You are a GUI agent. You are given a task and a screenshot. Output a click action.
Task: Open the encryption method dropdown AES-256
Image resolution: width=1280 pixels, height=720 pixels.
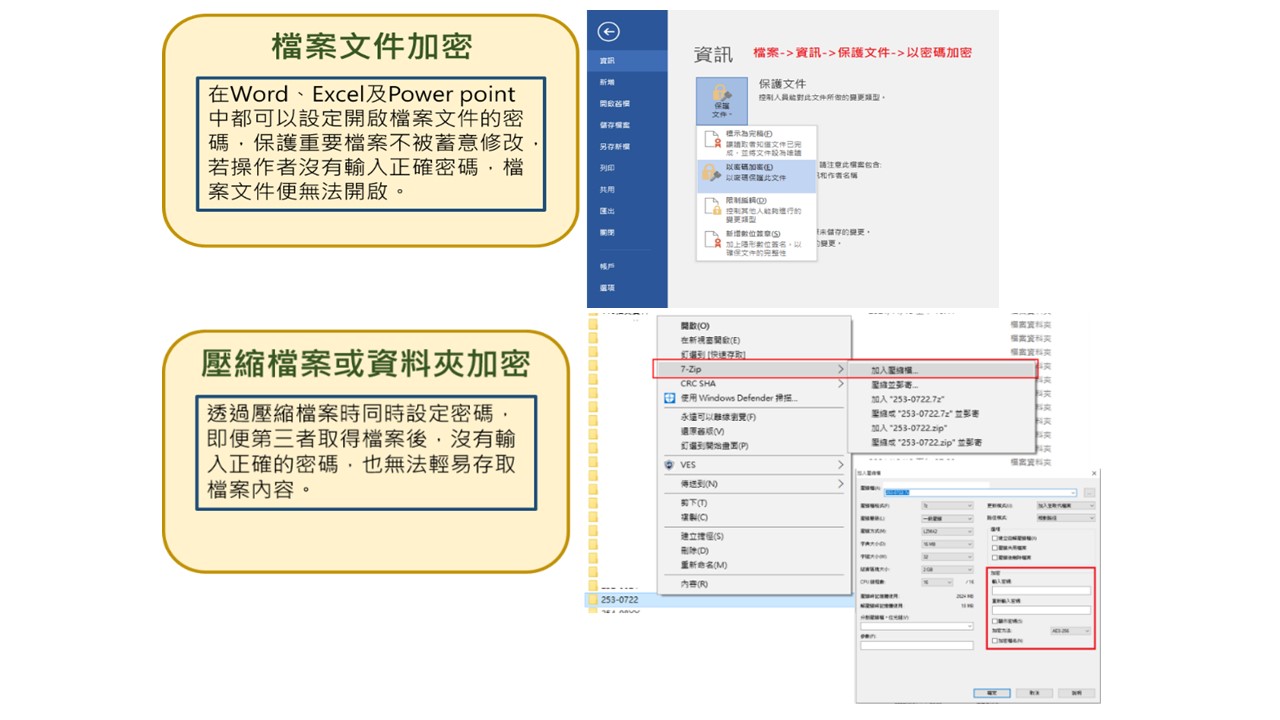[x=1070, y=631]
